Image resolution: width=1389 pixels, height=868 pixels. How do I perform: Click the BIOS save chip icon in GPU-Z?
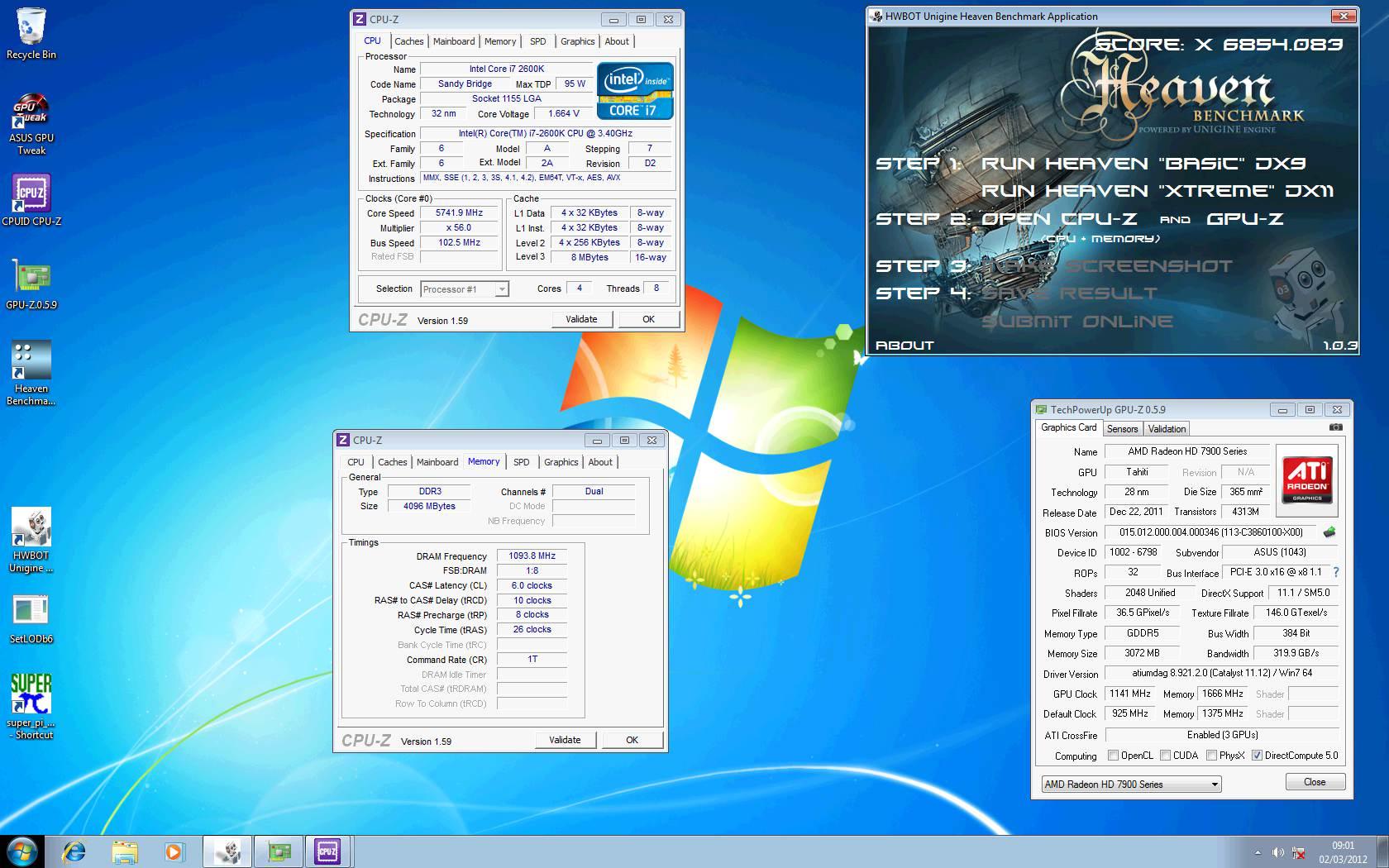[x=1329, y=532]
